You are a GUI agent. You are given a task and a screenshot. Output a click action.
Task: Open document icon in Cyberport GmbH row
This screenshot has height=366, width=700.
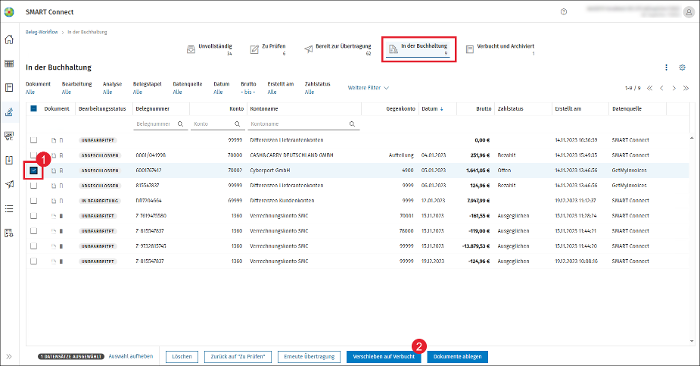(x=54, y=171)
